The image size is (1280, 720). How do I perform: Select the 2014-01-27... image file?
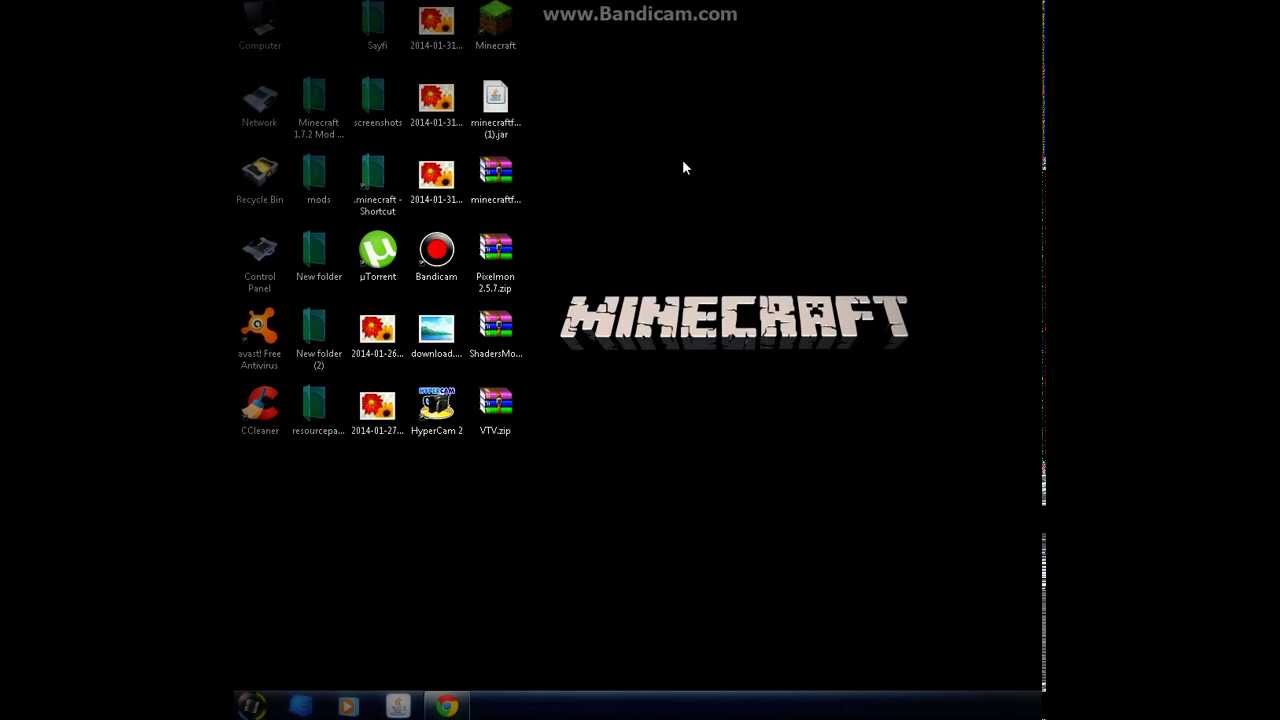coord(377,411)
